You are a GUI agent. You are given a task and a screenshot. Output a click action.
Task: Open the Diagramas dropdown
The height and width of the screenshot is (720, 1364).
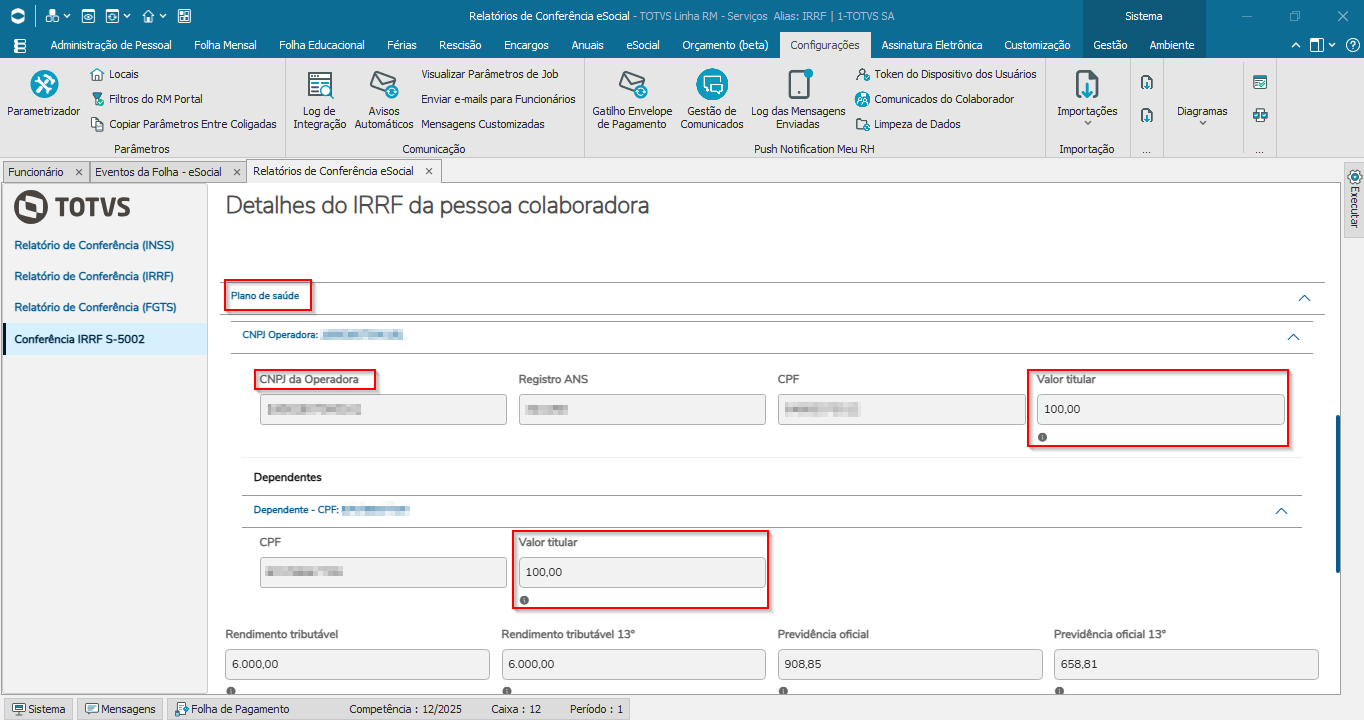pos(1202,116)
